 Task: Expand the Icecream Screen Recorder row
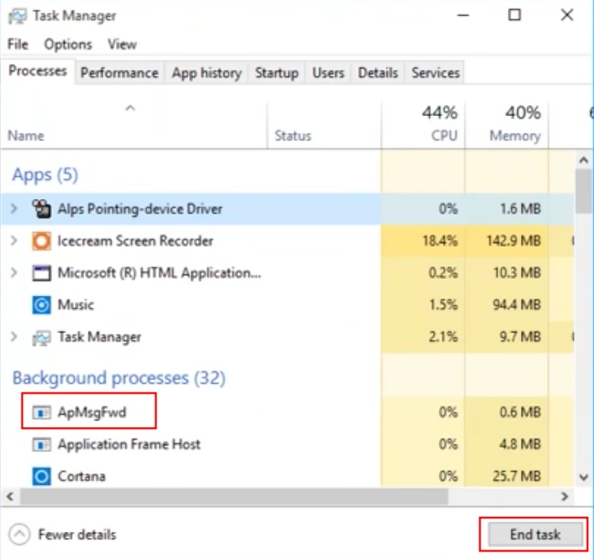click(14, 241)
